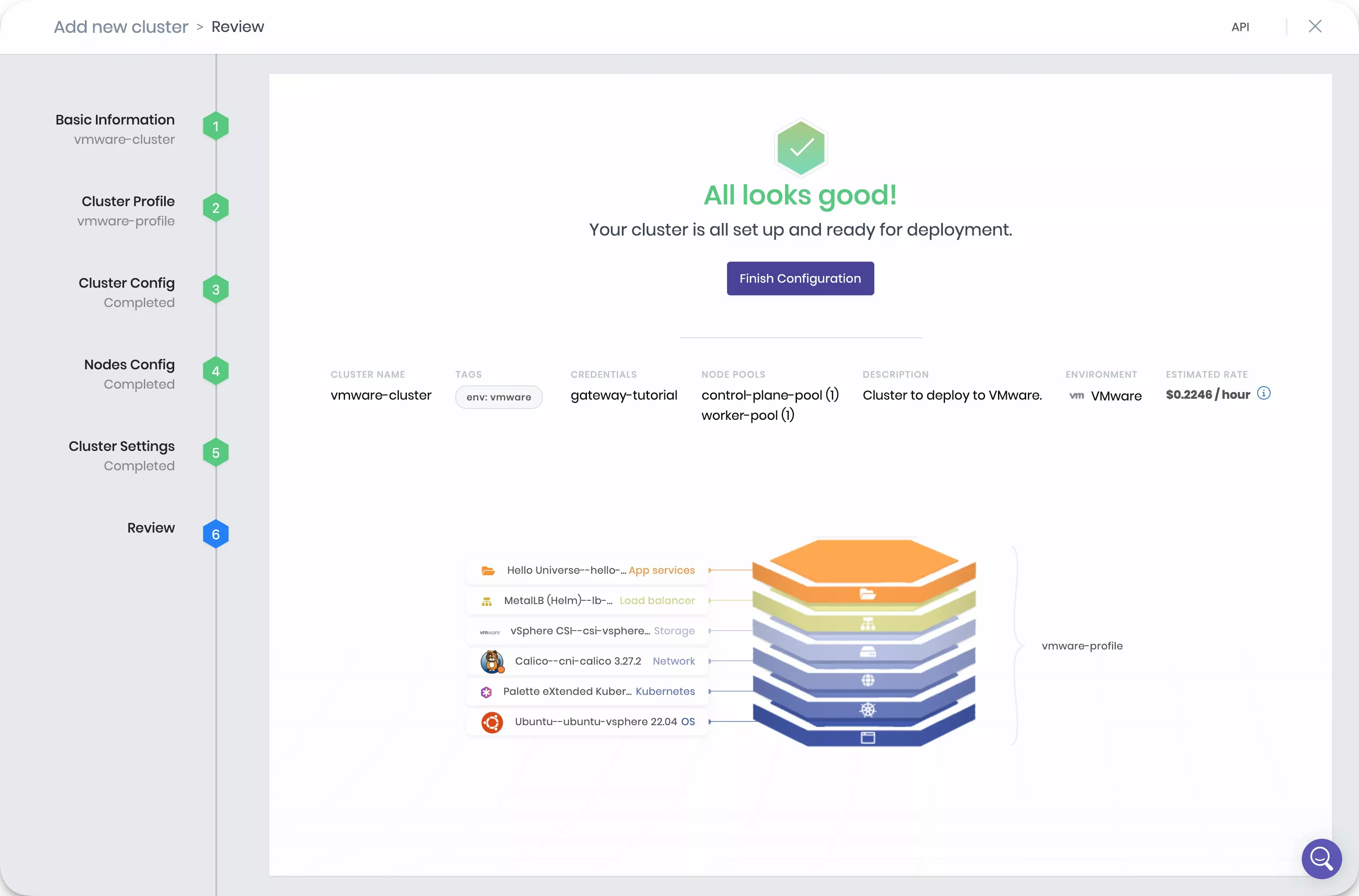1359x896 pixels.
Task: Select the MetalLB (Helm) Load balancer row
Action: pos(587,601)
